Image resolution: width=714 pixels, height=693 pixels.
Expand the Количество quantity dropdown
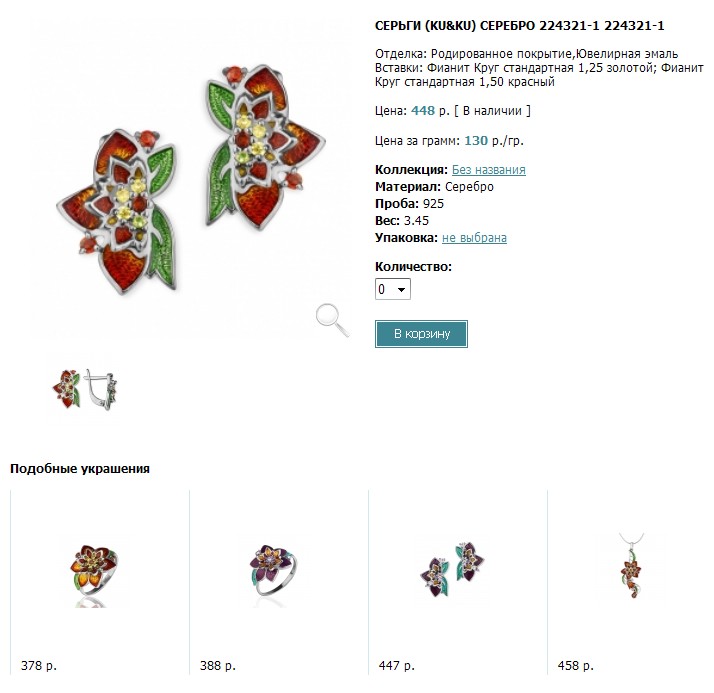[x=393, y=289]
